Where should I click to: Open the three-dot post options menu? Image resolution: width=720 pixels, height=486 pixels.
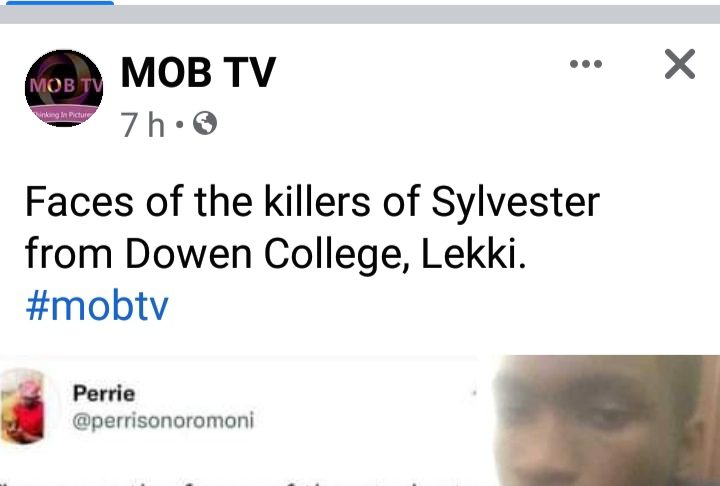click(586, 65)
